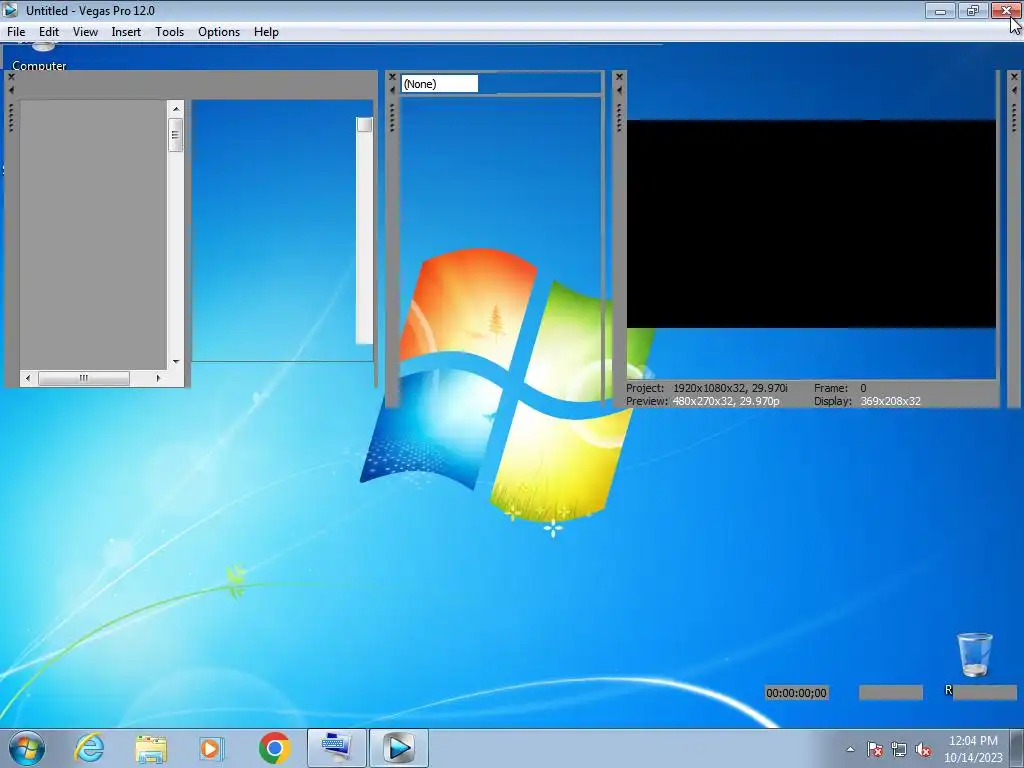Open the View menu
This screenshot has width=1024, height=768.
coord(86,32)
